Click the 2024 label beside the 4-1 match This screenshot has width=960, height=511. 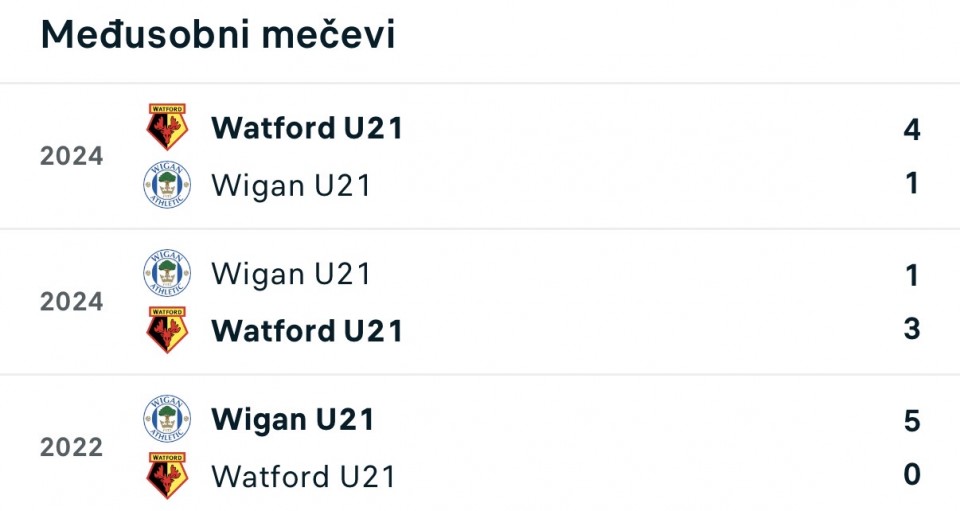(x=71, y=156)
